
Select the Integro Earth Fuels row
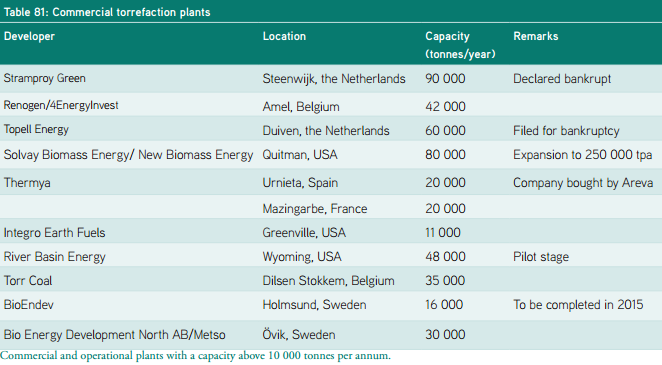click(x=331, y=233)
